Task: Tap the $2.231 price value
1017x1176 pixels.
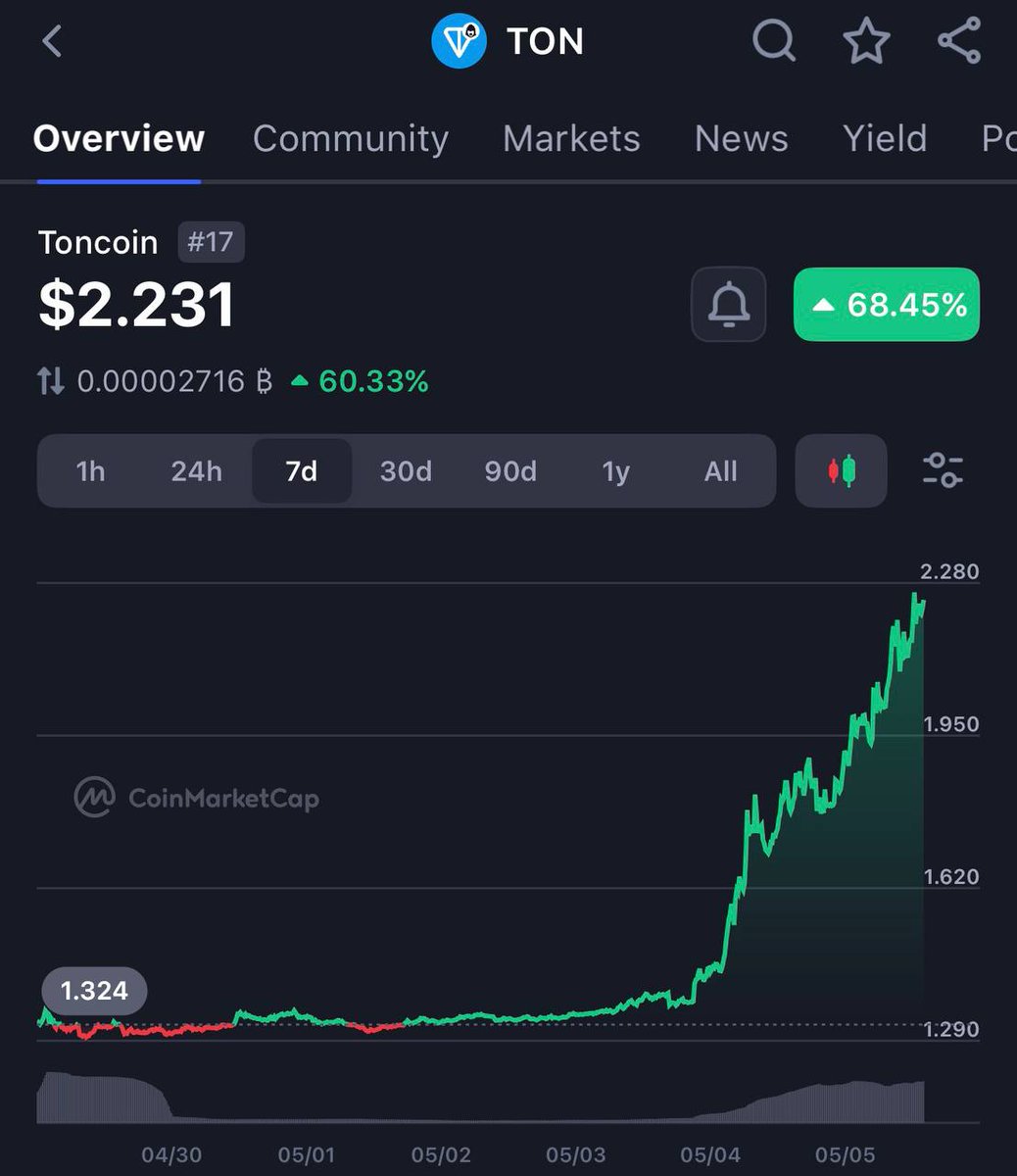Action: [137, 305]
